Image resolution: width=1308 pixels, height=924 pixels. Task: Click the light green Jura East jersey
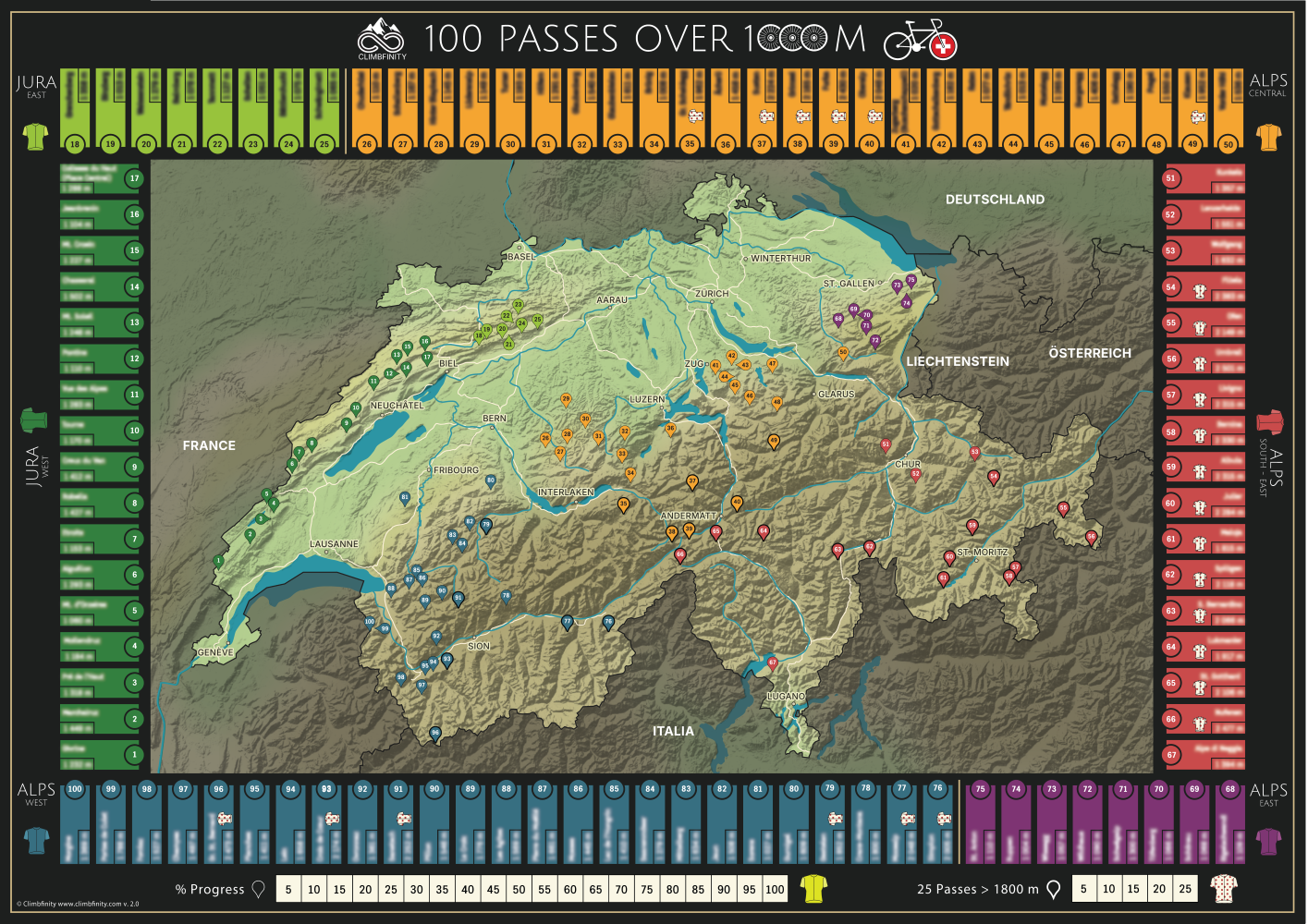(35, 137)
